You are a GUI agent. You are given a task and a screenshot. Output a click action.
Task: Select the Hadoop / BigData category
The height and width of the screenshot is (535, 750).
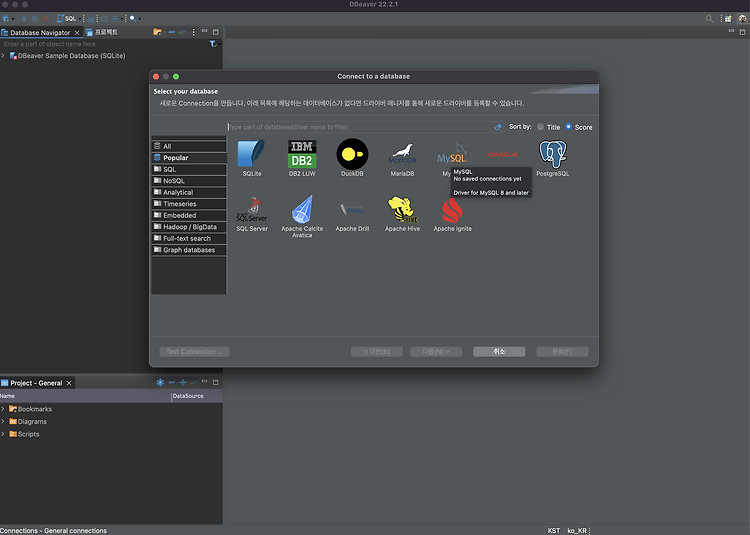tap(189, 227)
